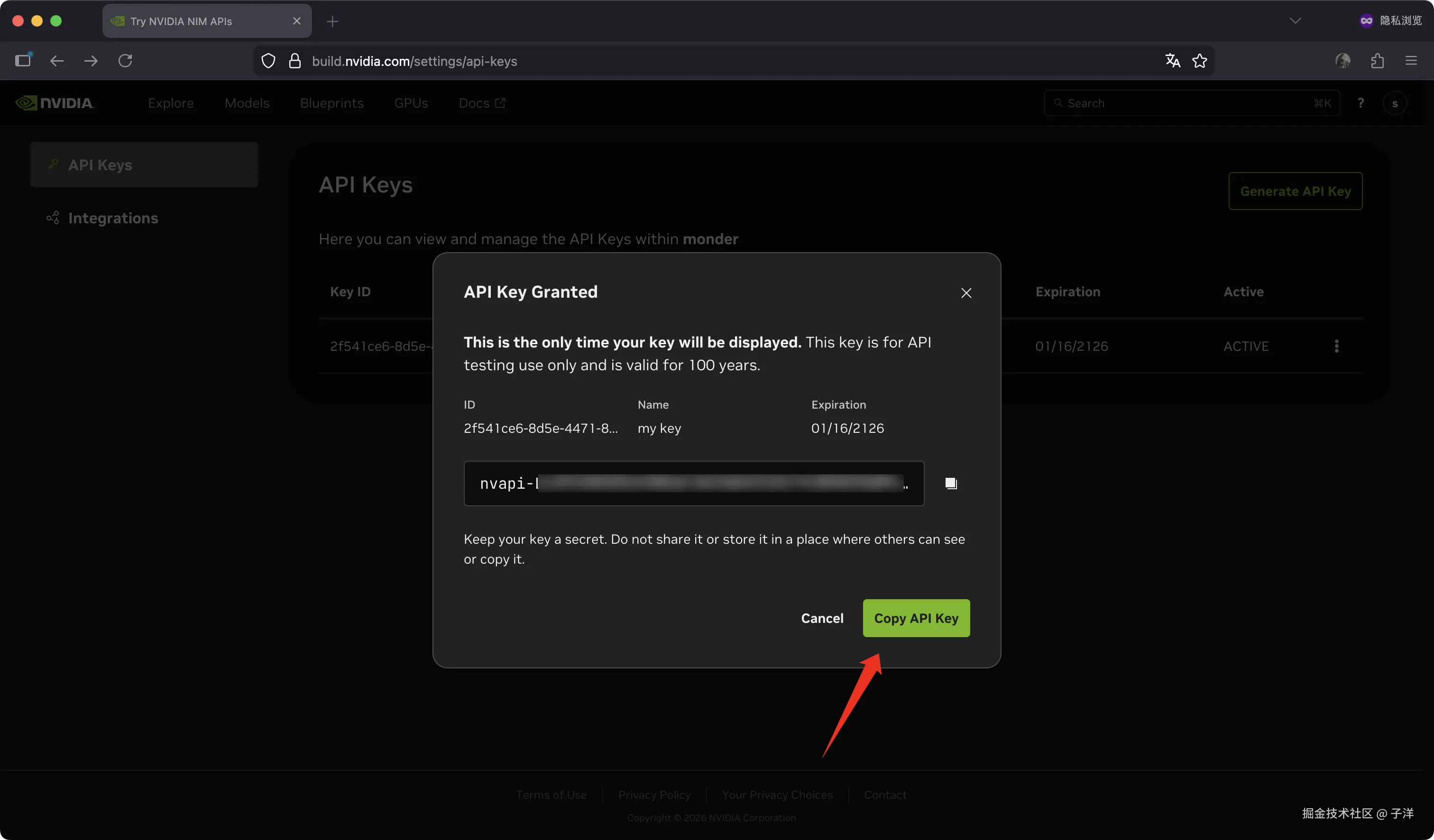
Task: Click the clipboard copy icon beside the key
Action: pyautogui.click(x=951, y=484)
